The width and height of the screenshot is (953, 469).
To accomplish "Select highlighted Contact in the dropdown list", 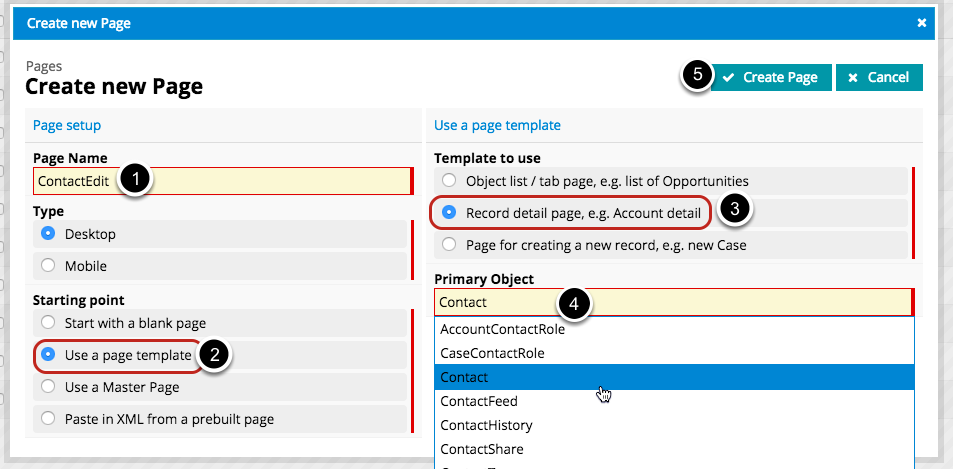I will [464, 377].
